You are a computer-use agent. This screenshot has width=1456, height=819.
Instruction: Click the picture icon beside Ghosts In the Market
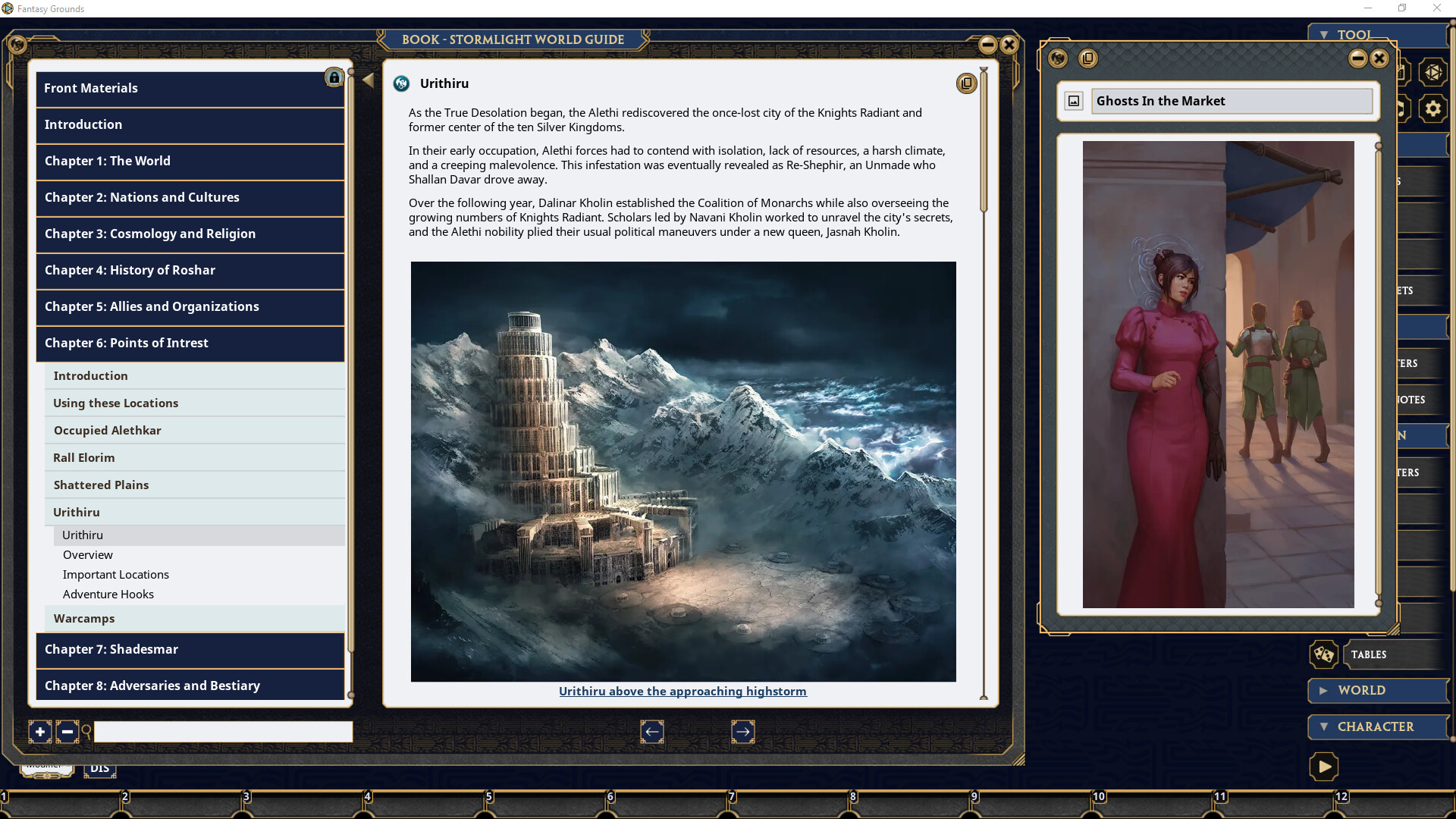pos(1074,100)
